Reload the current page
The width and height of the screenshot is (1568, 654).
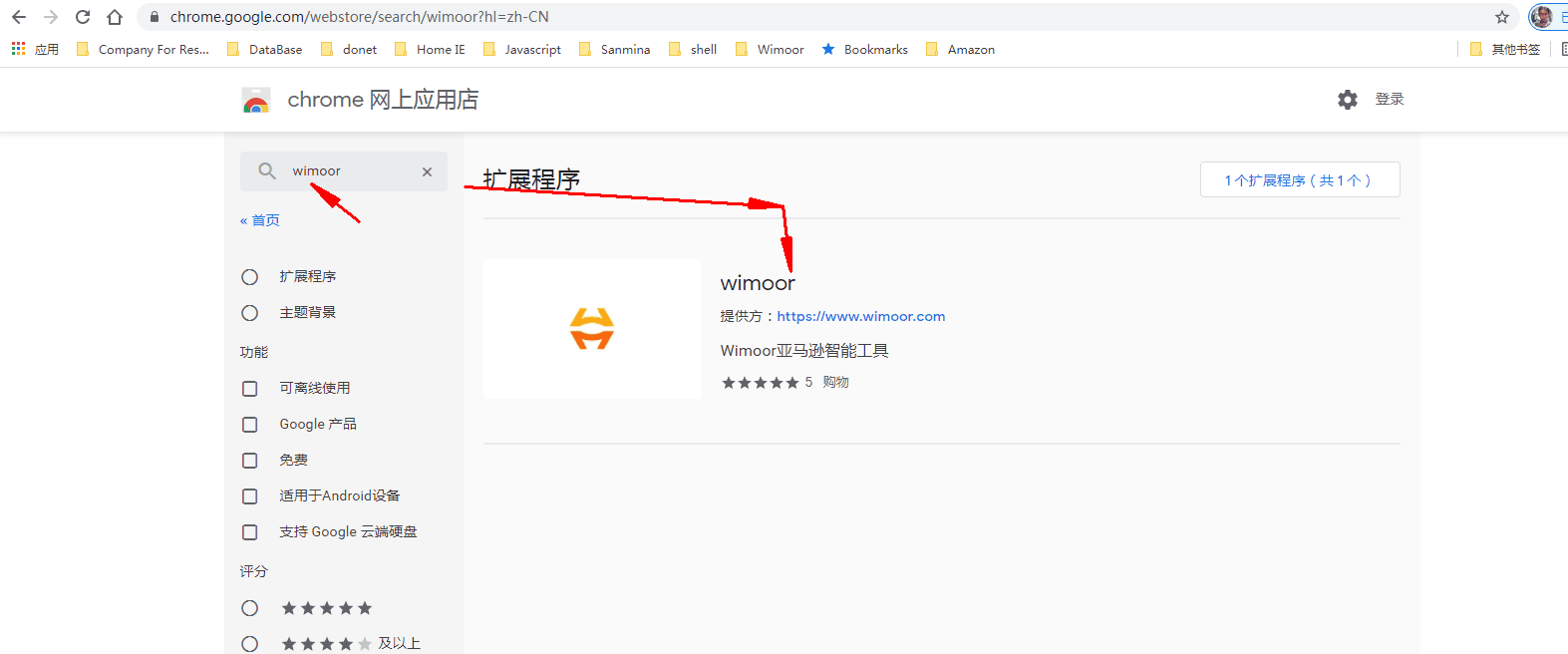[83, 17]
